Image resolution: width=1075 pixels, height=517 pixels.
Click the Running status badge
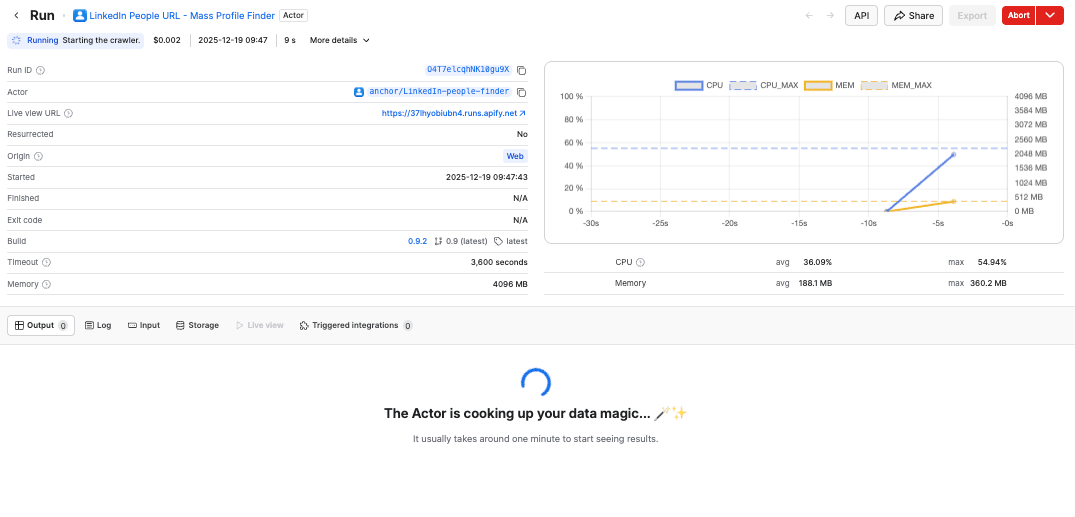coord(75,40)
